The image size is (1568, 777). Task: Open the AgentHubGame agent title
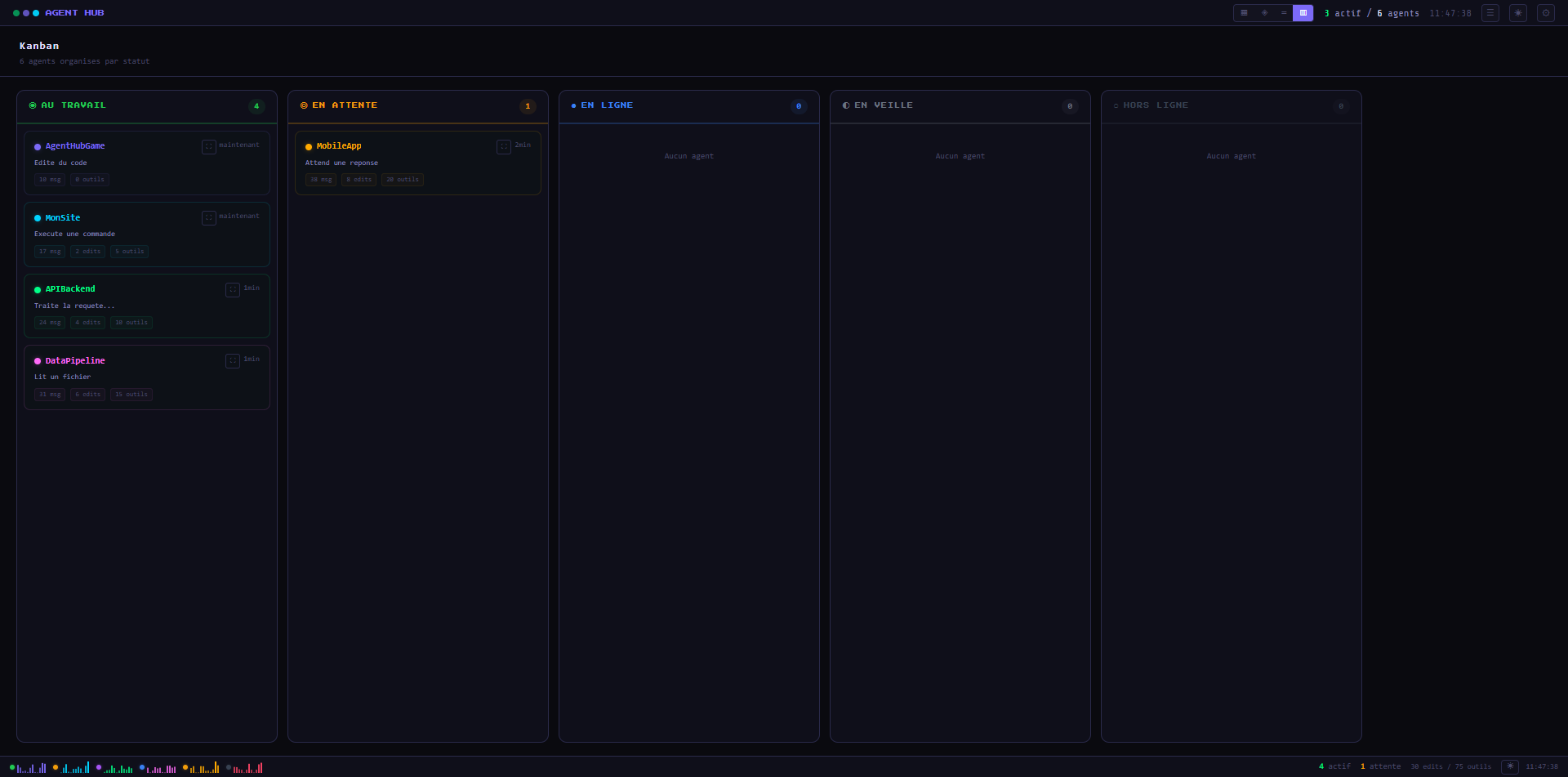coord(75,146)
